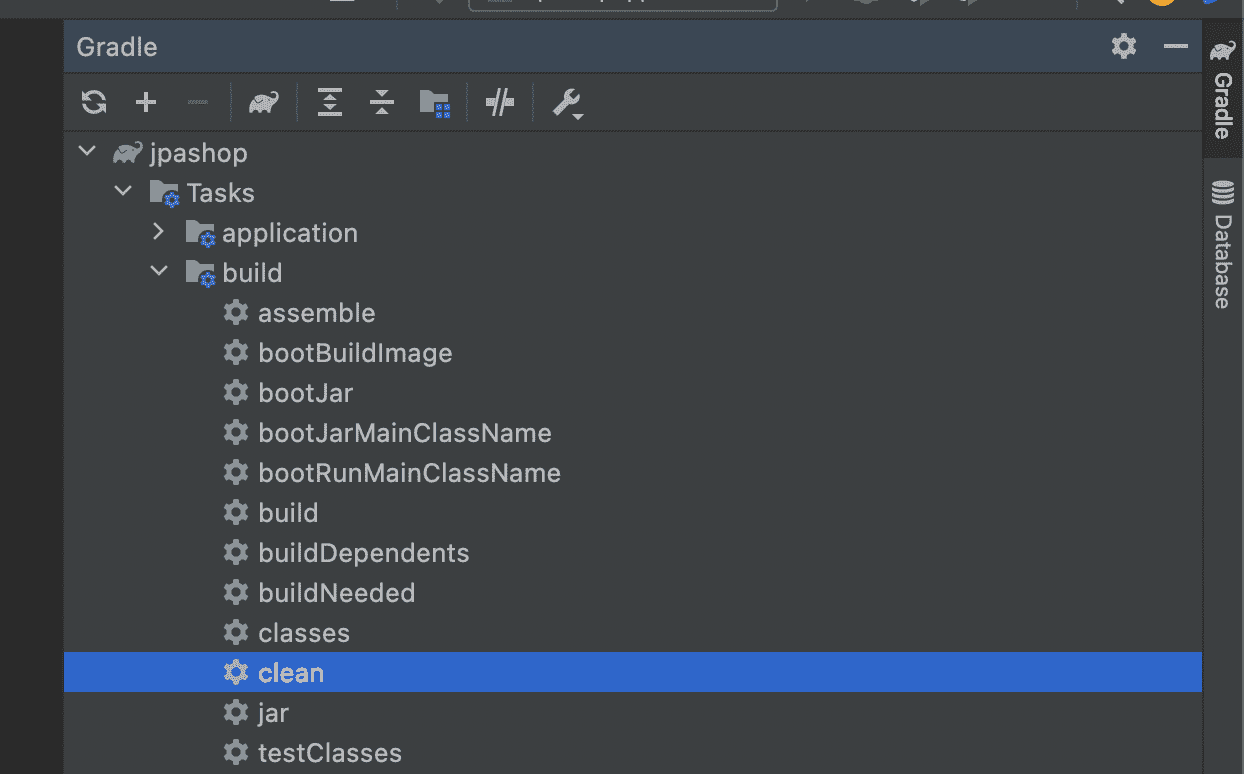The height and width of the screenshot is (774, 1244).
Task: Hide the Gradle tool window
Action: point(1176,46)
